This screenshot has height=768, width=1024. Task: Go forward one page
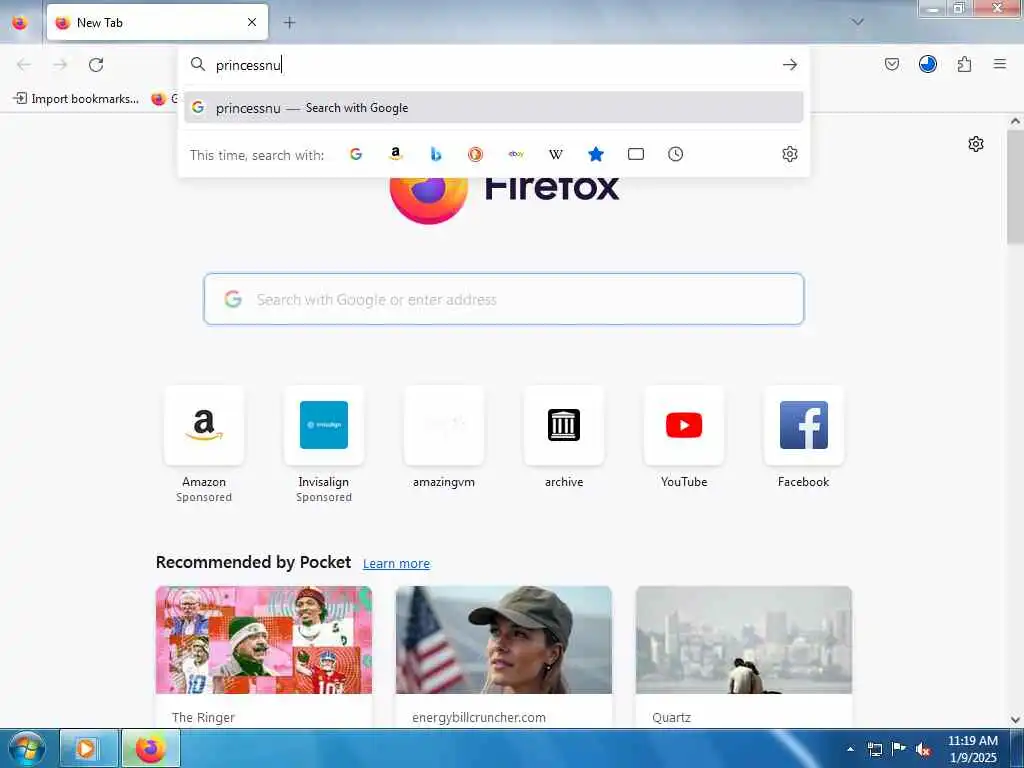coord(60,64)
